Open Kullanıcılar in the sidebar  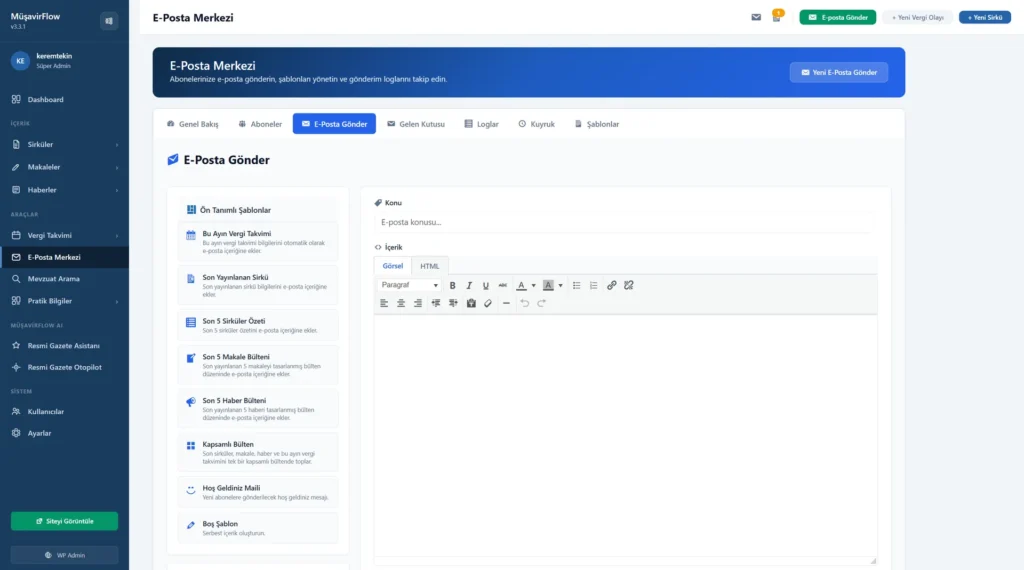(65, 411)
